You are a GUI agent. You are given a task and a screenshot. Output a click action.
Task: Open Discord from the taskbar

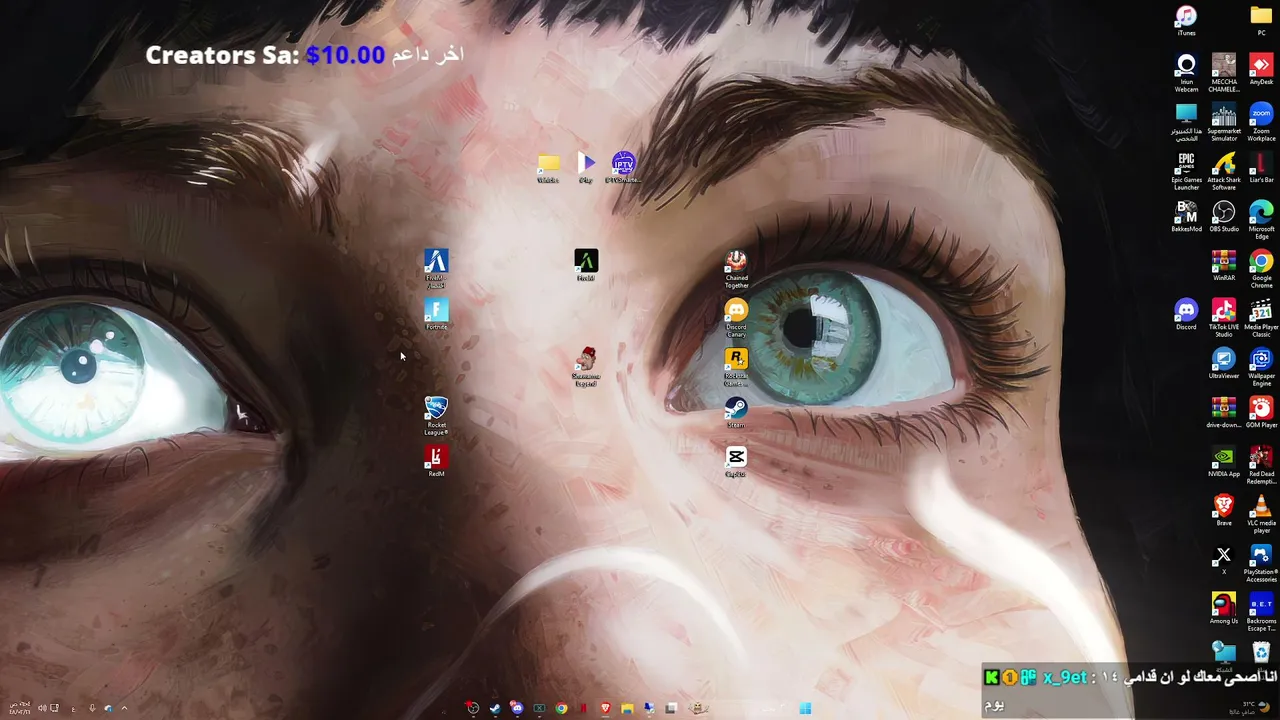[516, 709]
